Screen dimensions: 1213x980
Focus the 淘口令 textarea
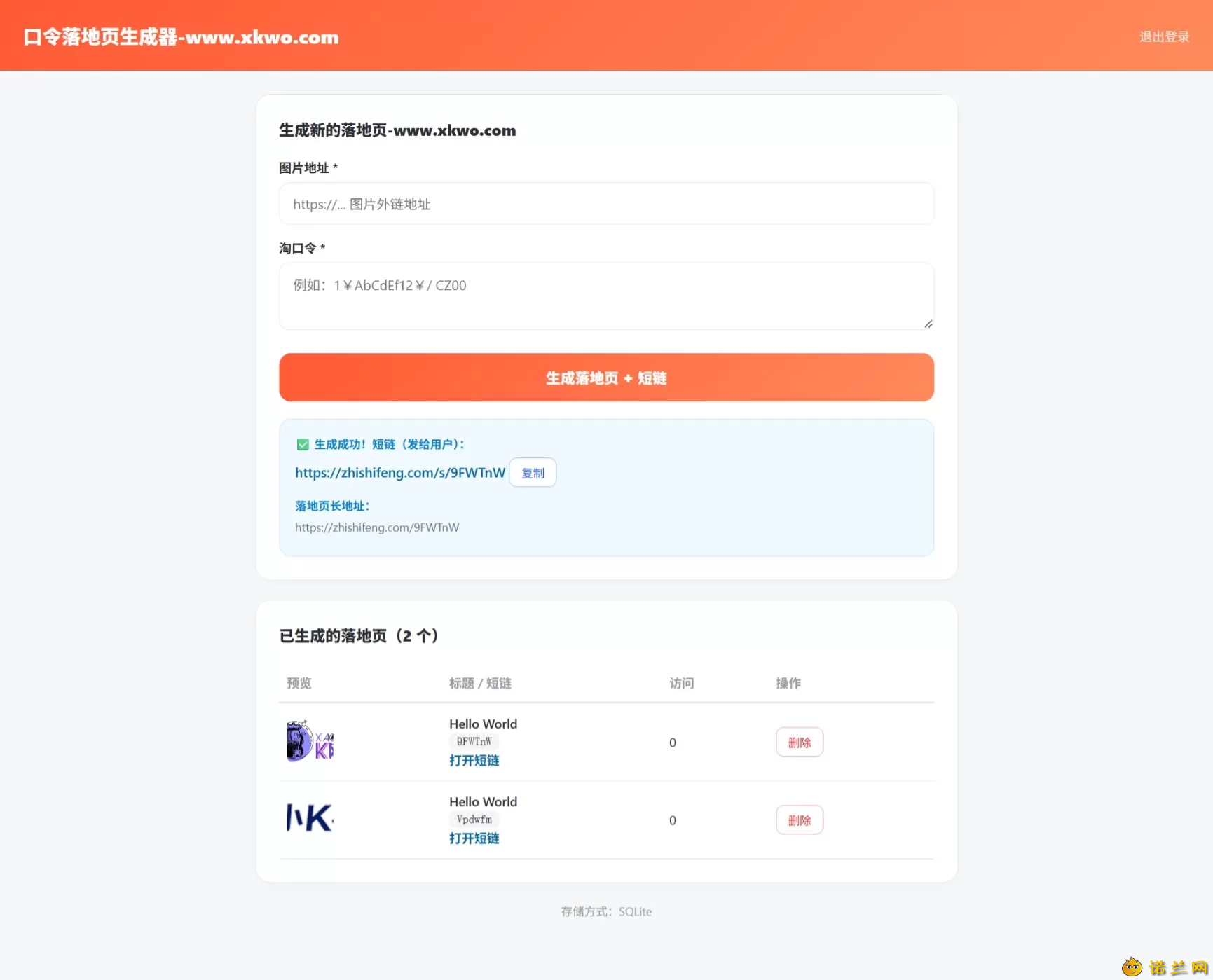pos(606,296)
